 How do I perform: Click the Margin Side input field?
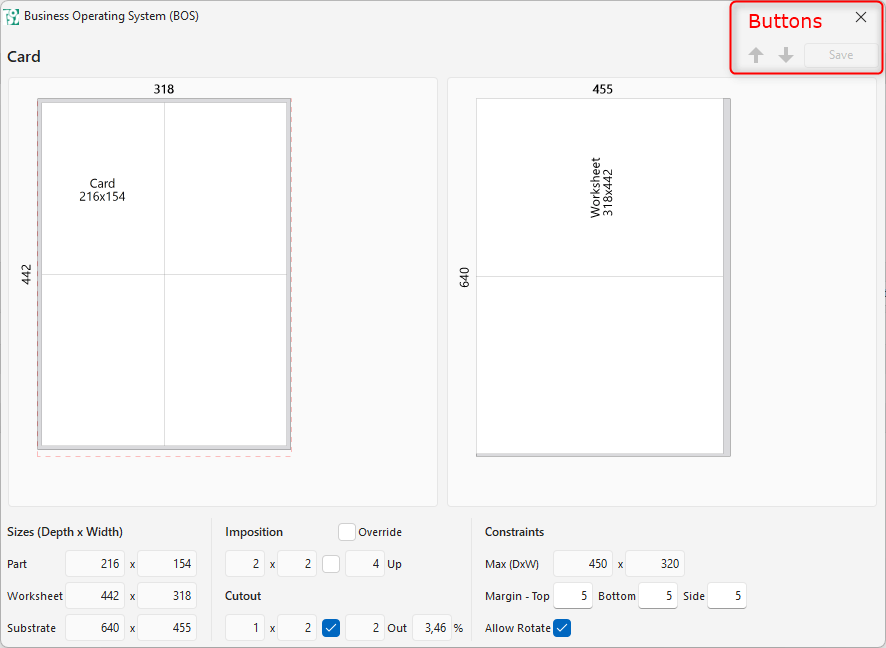click(727, 596)
